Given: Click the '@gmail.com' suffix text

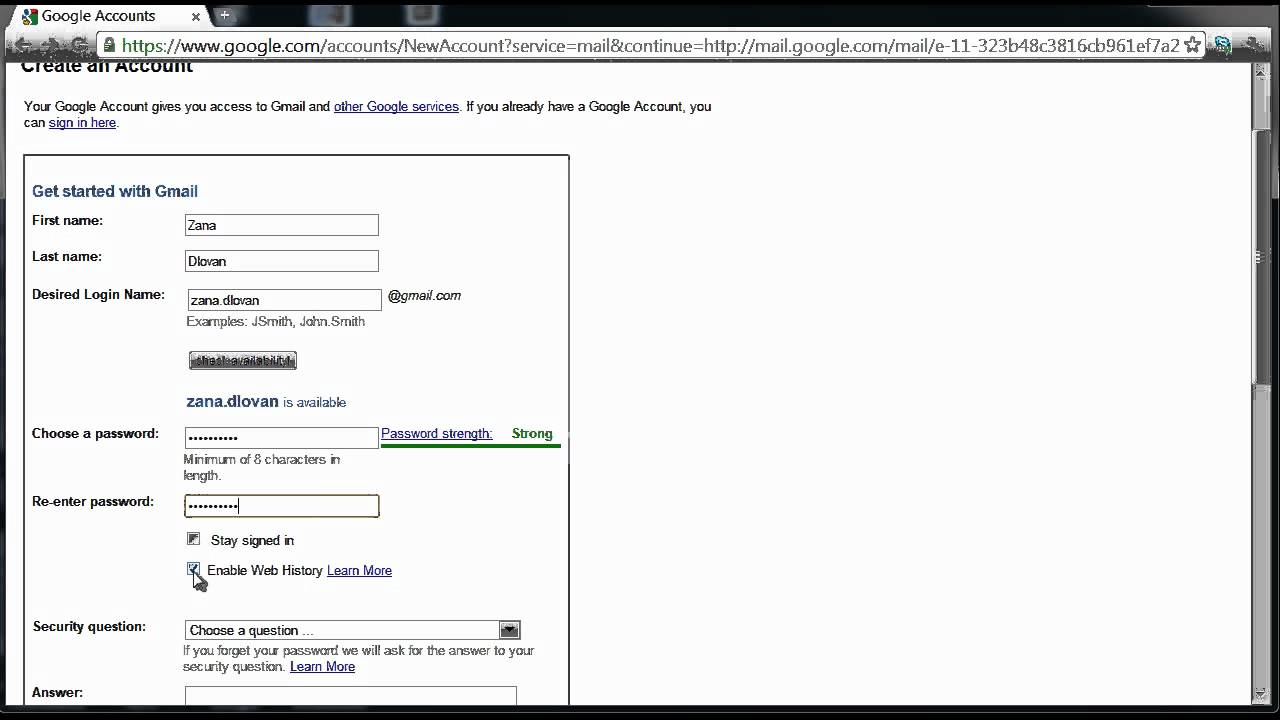Looking at the screenshot, I should [x=425, y=296].
